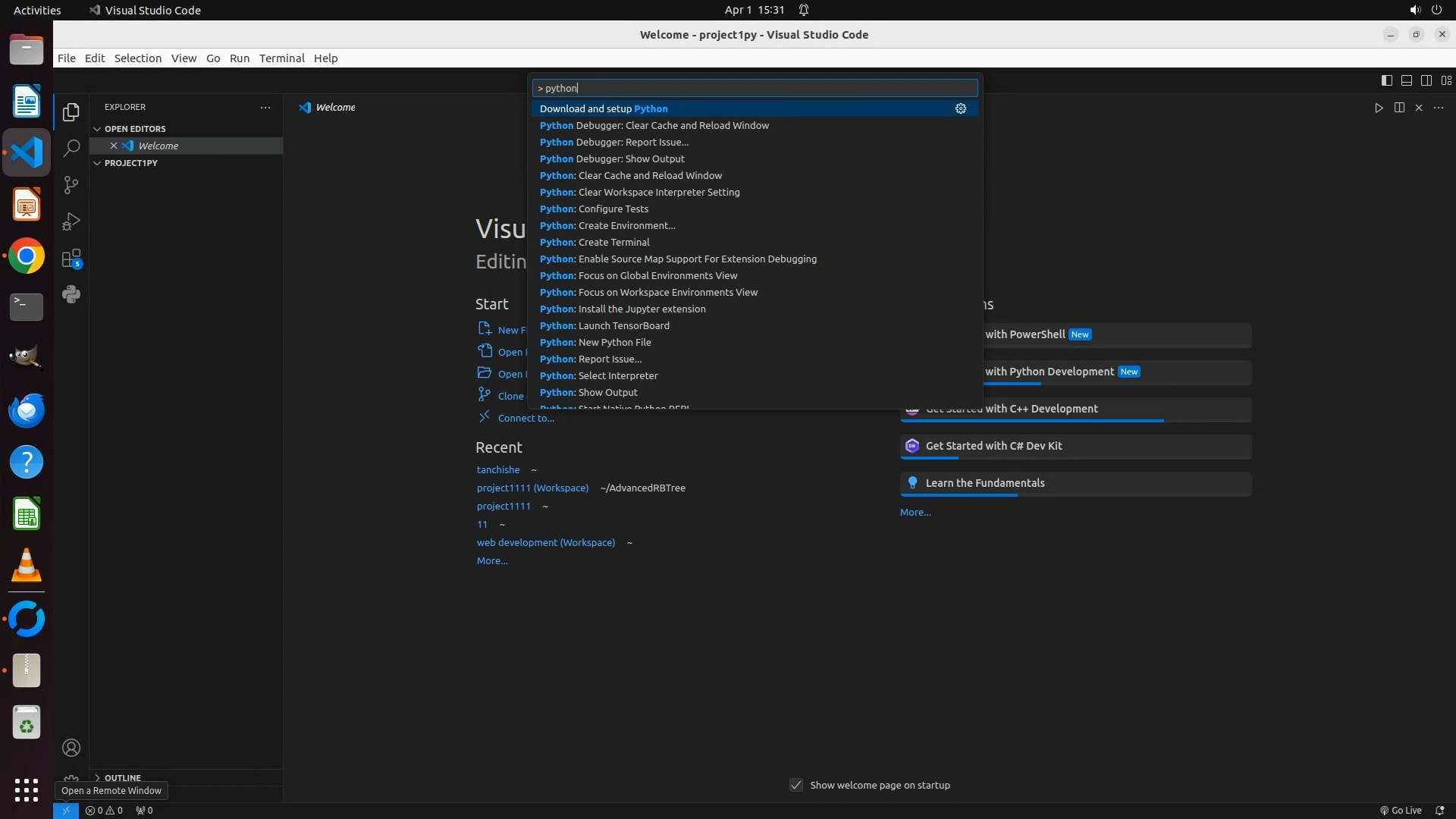Open the Search view in activity bar
Viewport: 1456px width, 819px height.
tap(71, 149)
